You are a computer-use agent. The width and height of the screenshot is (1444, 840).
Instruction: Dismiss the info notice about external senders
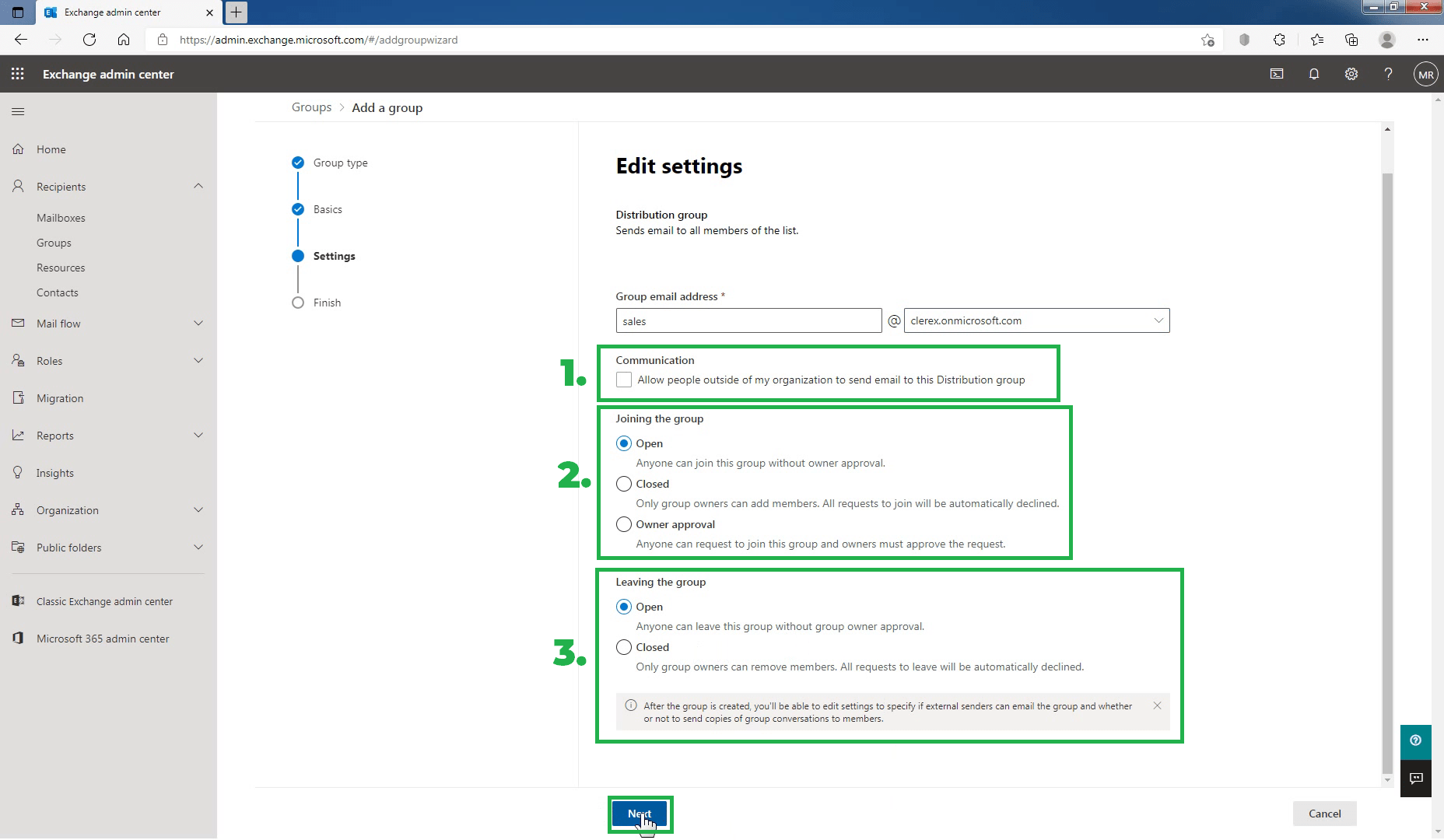tap(1157, 705)
